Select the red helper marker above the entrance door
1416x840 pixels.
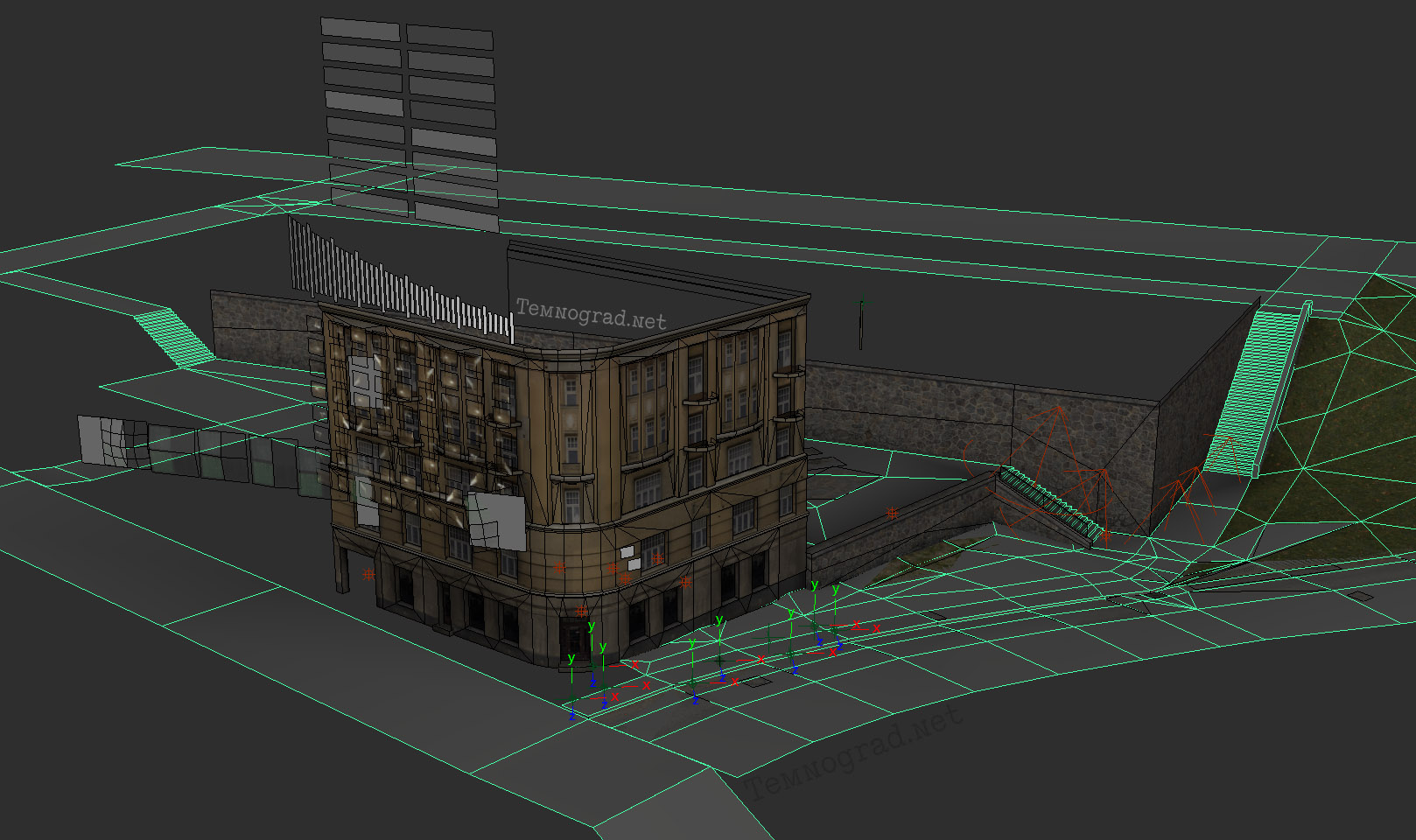click(582, 611)
